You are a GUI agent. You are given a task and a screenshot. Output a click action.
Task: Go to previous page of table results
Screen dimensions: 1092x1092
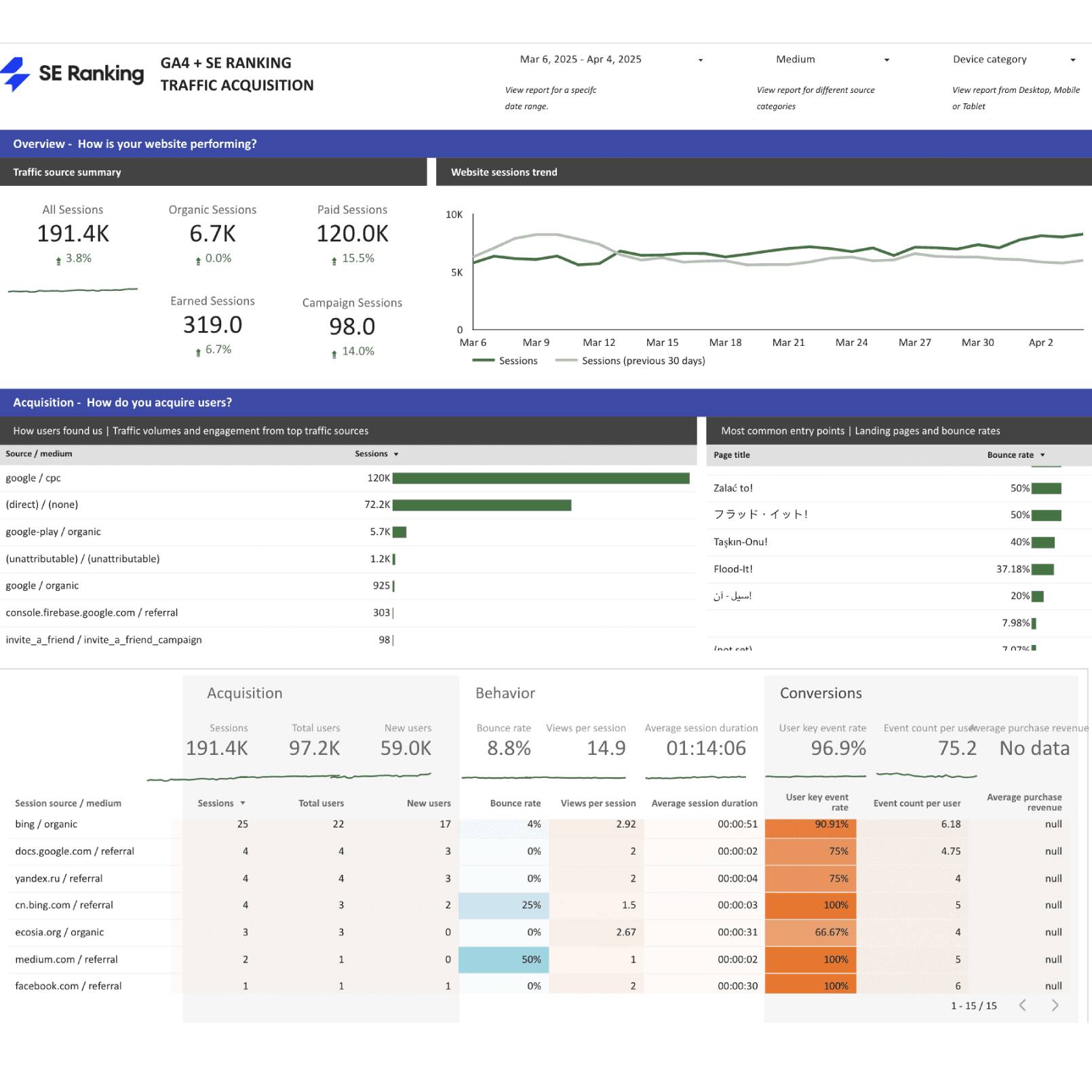click(x=1022, y=1005)
